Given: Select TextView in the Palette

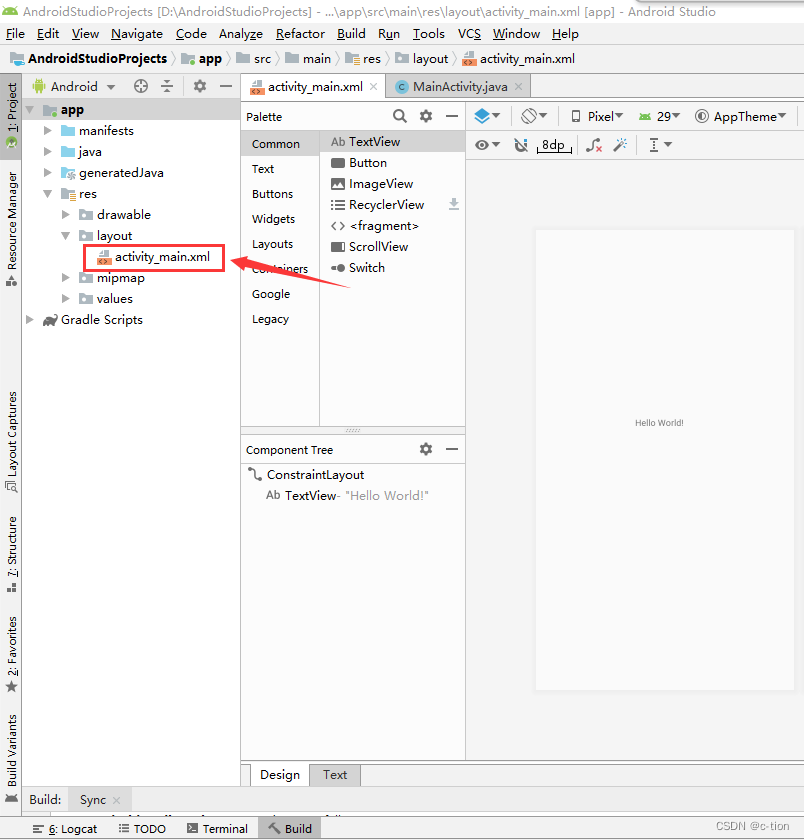Looking at the screenshot, I should point(392,142).
